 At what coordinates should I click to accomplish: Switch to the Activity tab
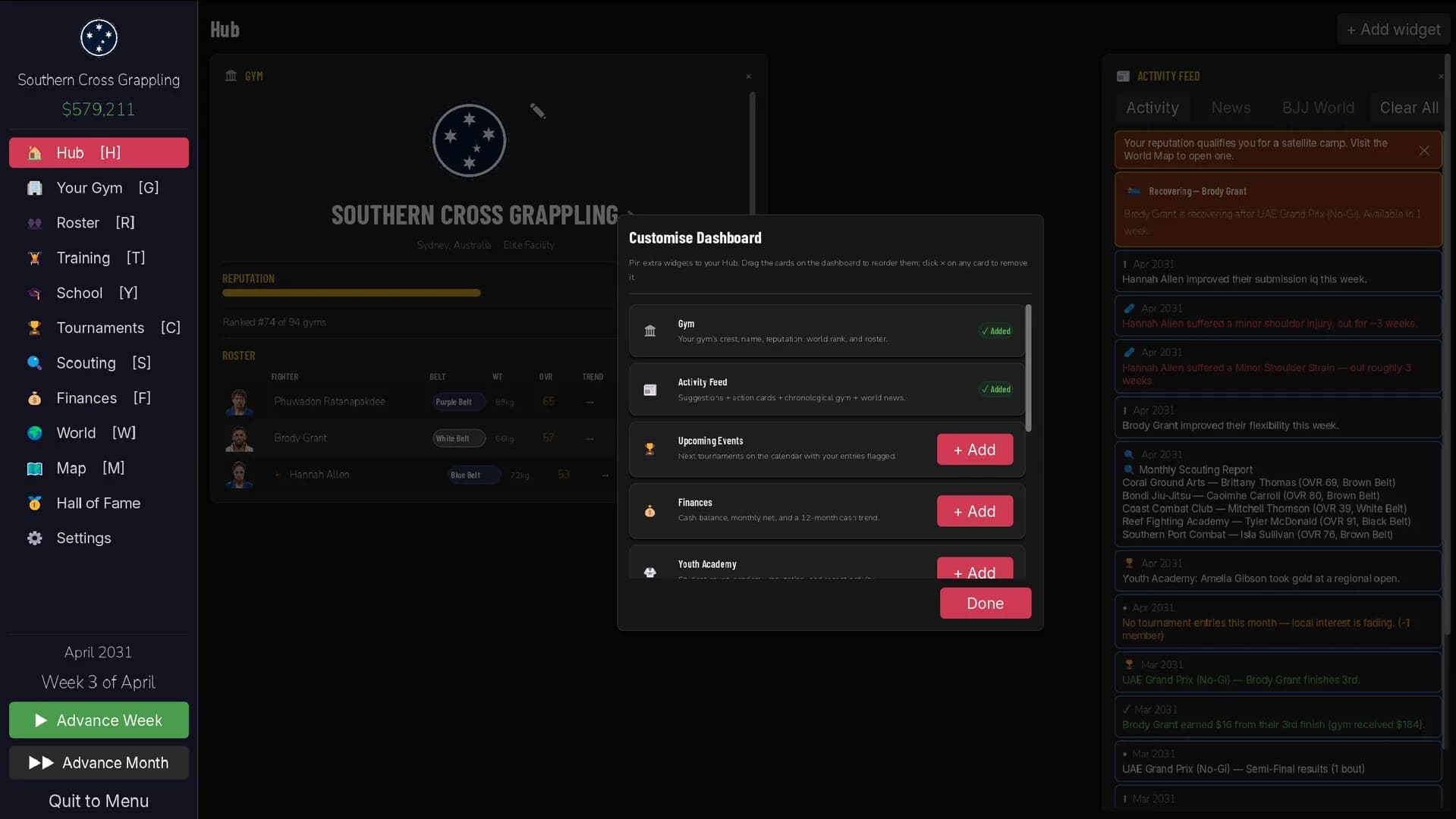[1152, 108]
